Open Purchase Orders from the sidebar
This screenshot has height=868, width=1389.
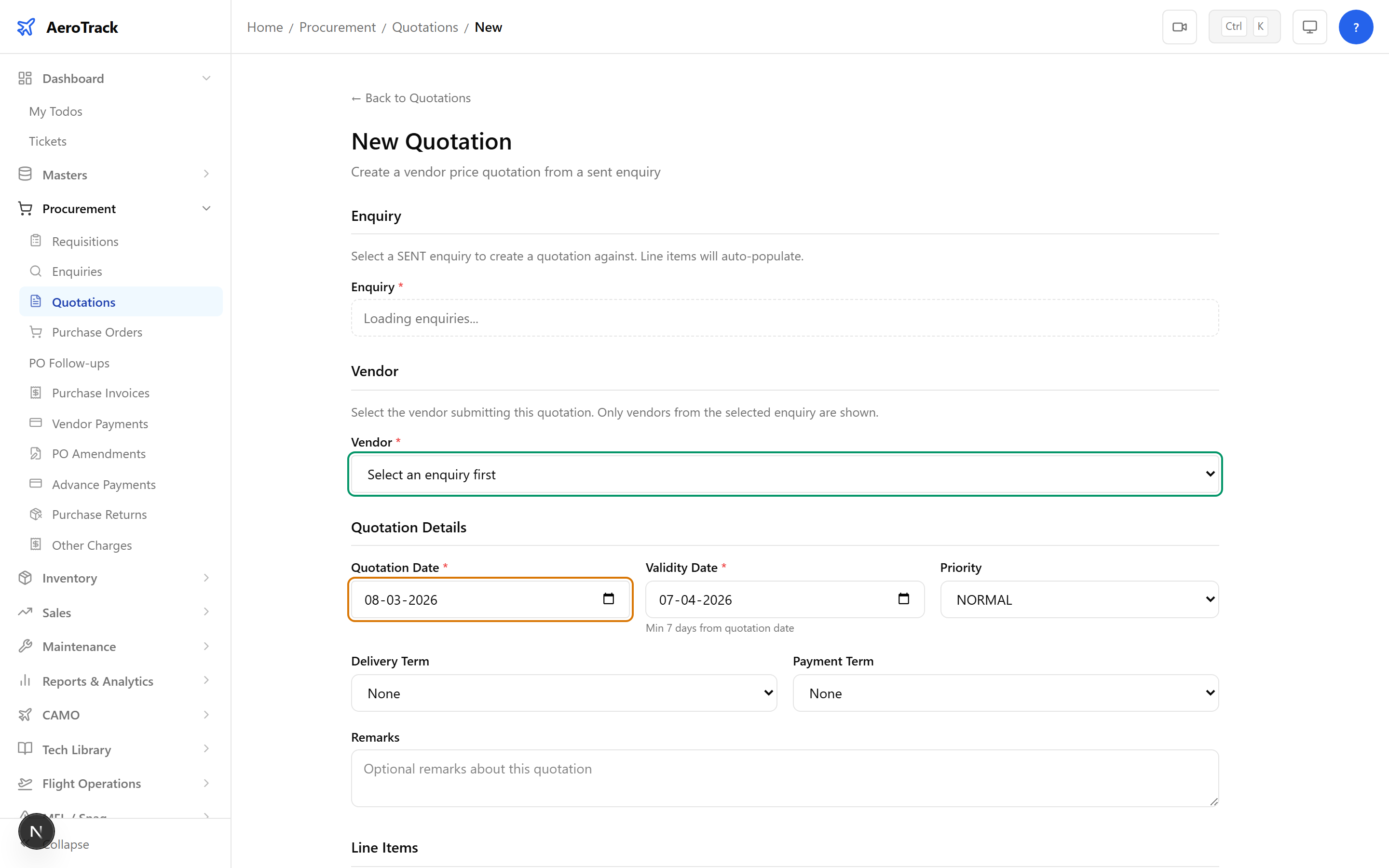point(97,332)
